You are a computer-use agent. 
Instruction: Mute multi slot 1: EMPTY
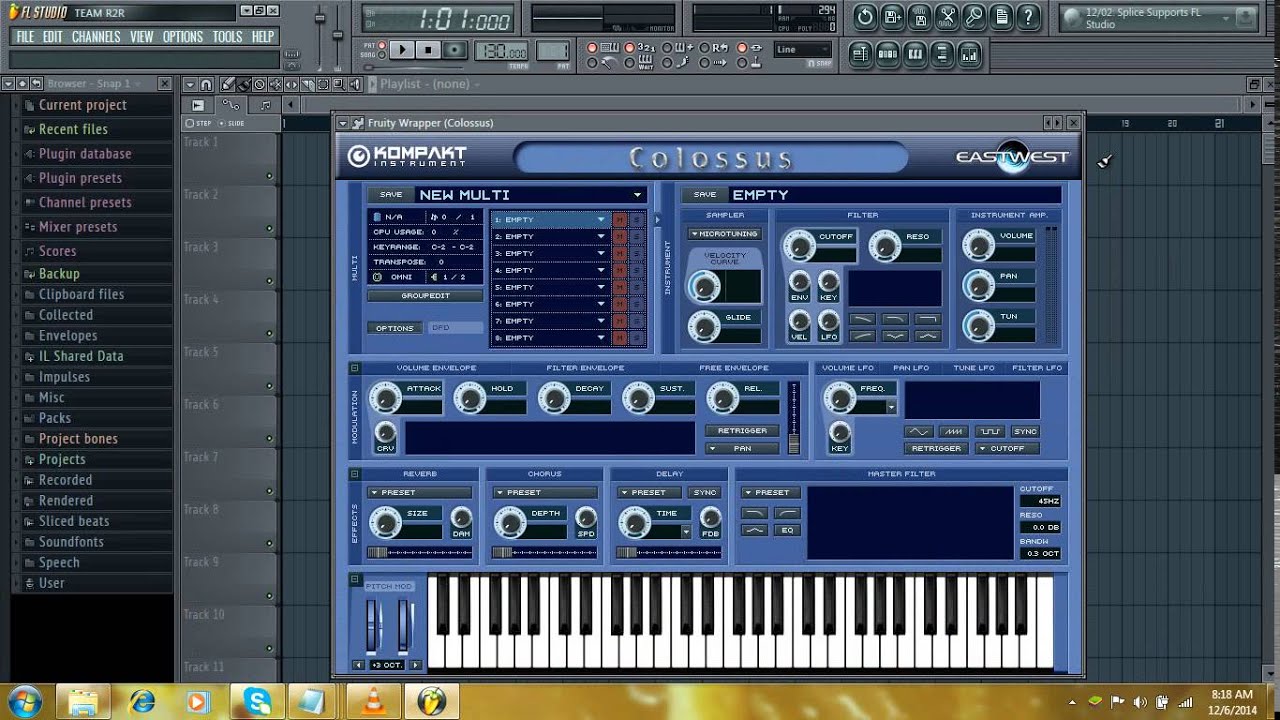(x=620, y=220)
